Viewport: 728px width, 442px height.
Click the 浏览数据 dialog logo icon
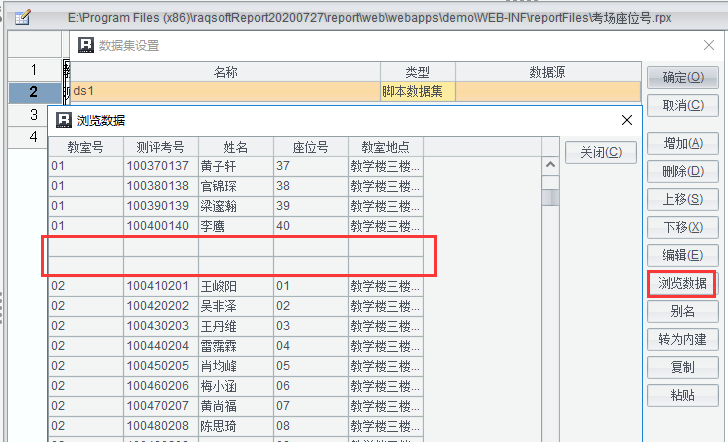tap(64, 120)
